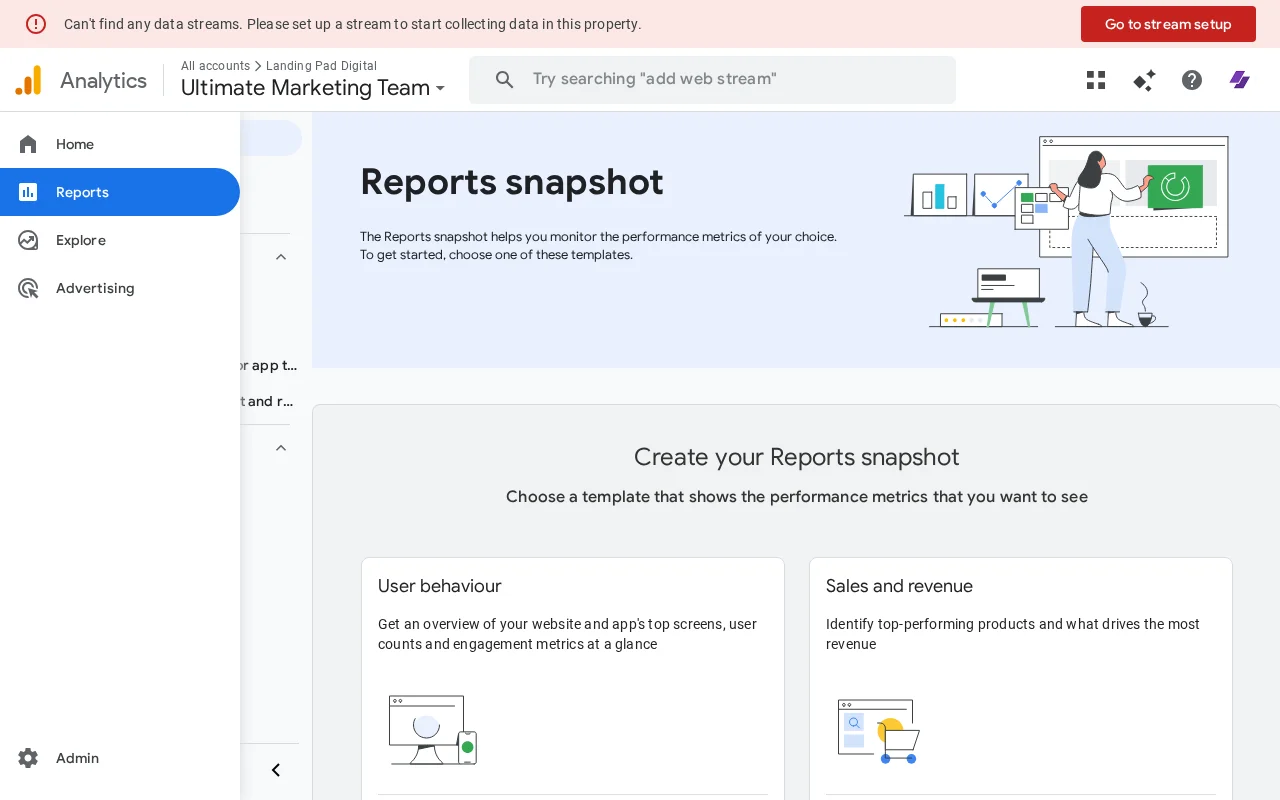Image resolution: width=1280 pixels, height=800 pixels.
Task: Click the Insights sparkle icon
Action: [x=1144, y=80]
